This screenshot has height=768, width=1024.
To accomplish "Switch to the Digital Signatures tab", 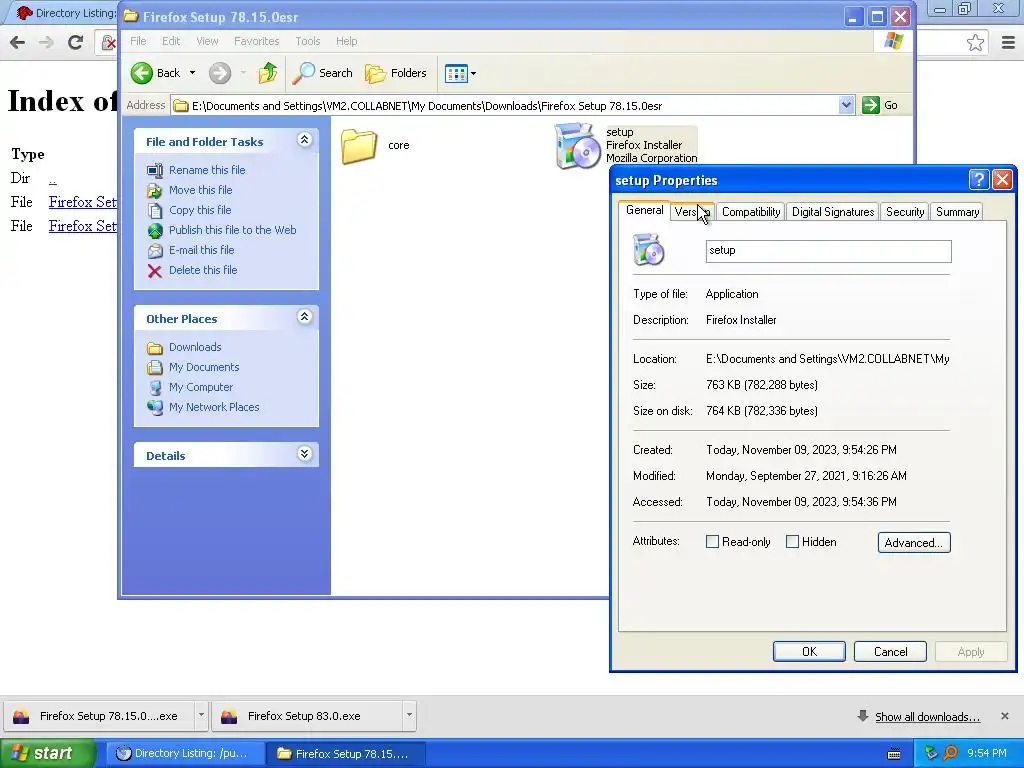I will pyautogui.click(x=833, y=212).
